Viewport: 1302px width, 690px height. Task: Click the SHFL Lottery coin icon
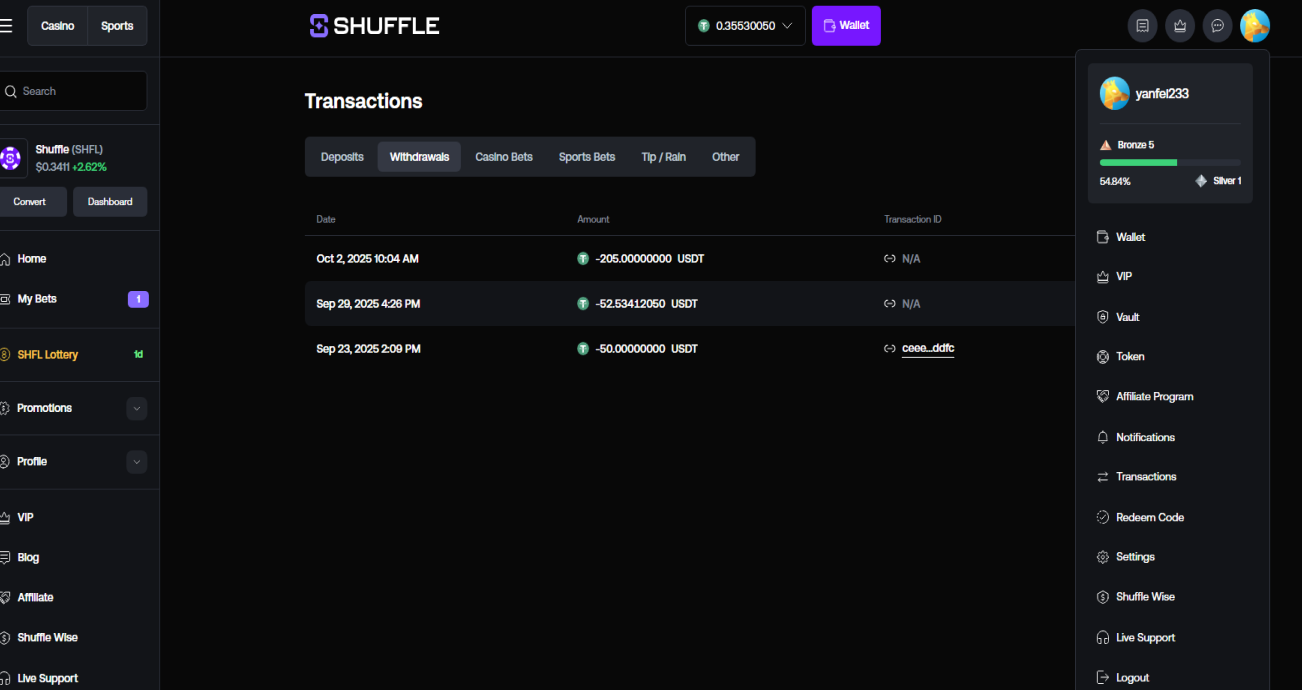coord(6,355)
